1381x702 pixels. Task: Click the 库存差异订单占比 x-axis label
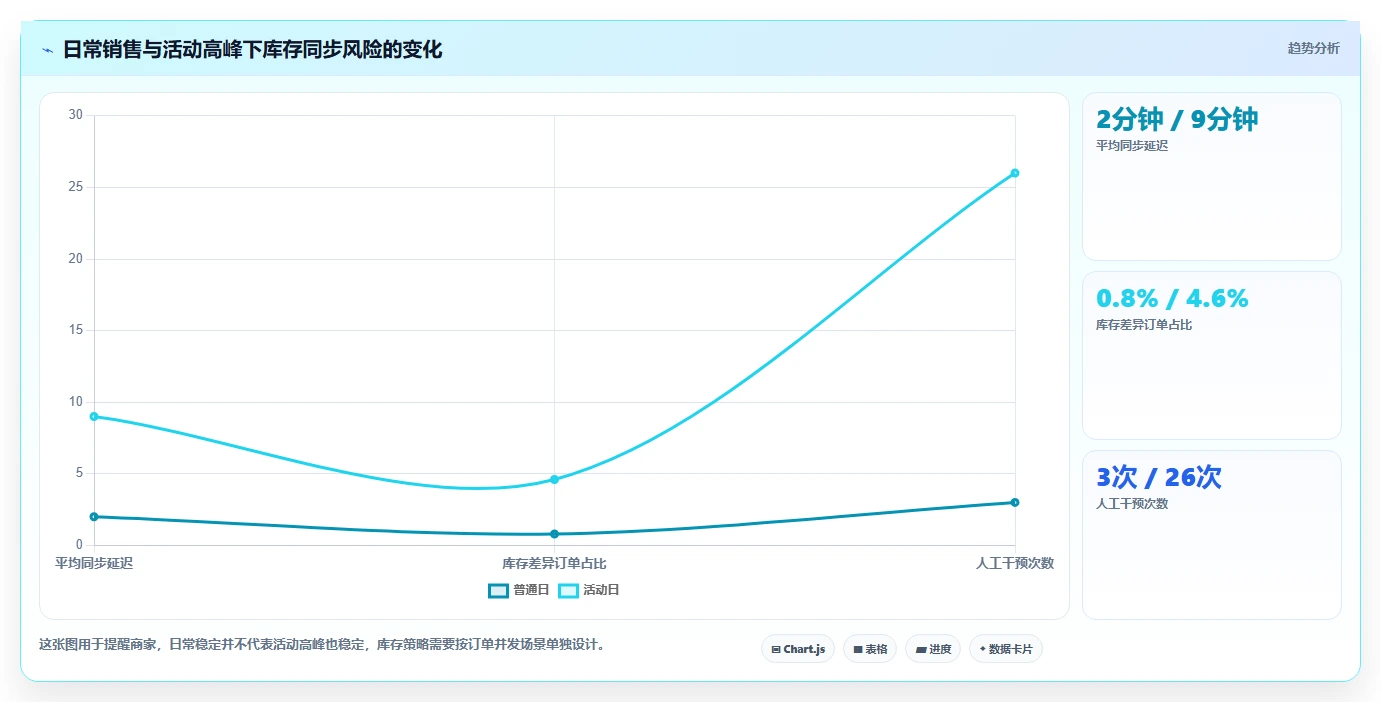click(x=554, y=563)
